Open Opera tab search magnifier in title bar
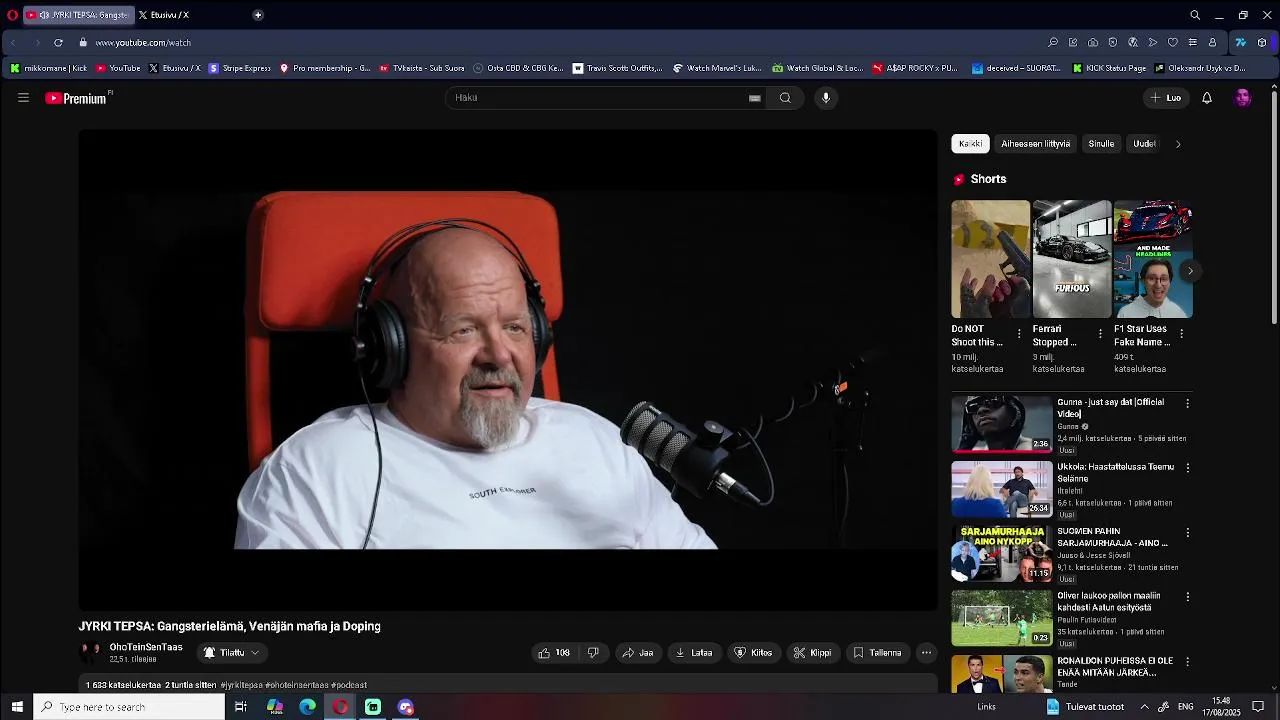This screenshot has width=1280, height=720. 1195,15
